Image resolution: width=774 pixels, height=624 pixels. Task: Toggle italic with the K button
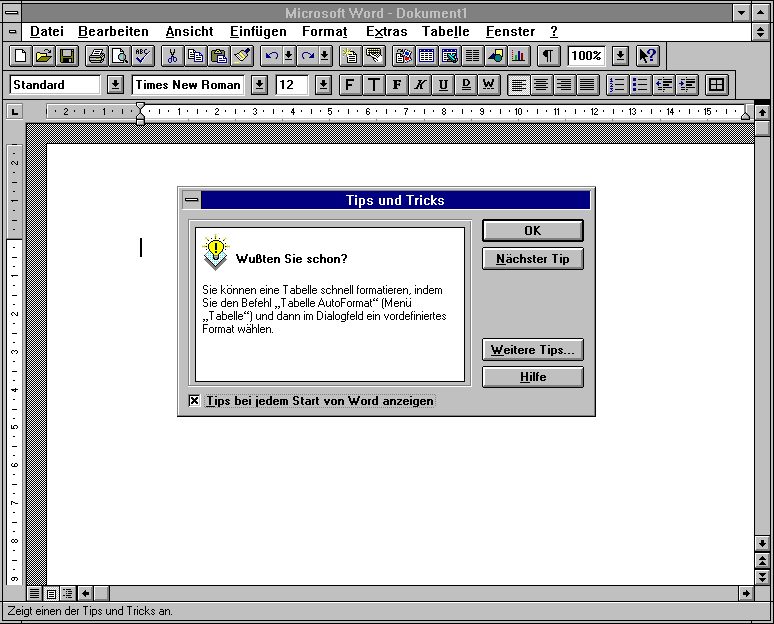[420, 85]
